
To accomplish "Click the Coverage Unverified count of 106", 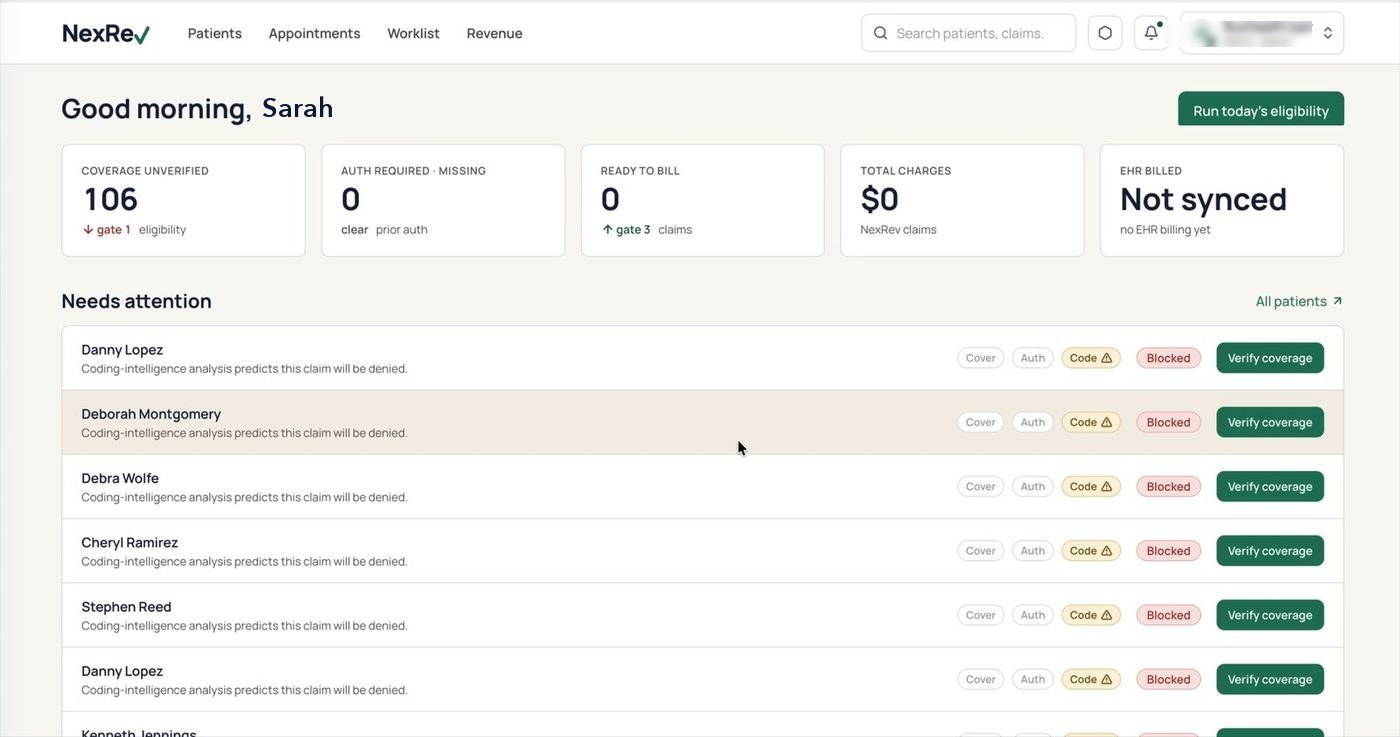I will pyautogui.click(x=111, y=199).
